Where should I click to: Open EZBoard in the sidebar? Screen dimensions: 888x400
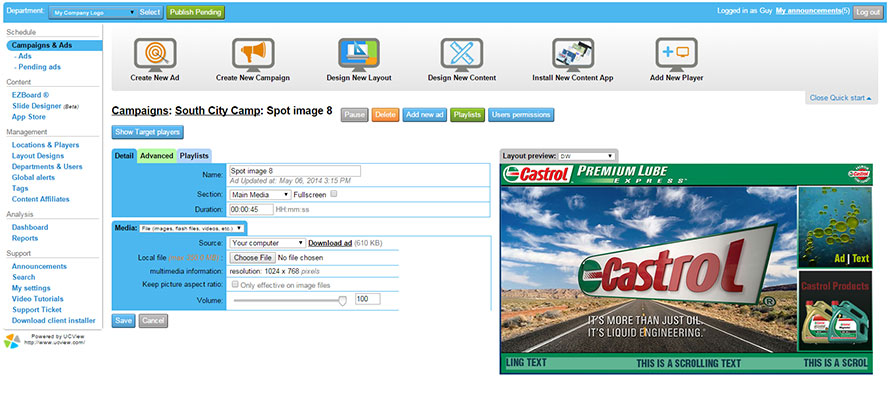(31, 95)
